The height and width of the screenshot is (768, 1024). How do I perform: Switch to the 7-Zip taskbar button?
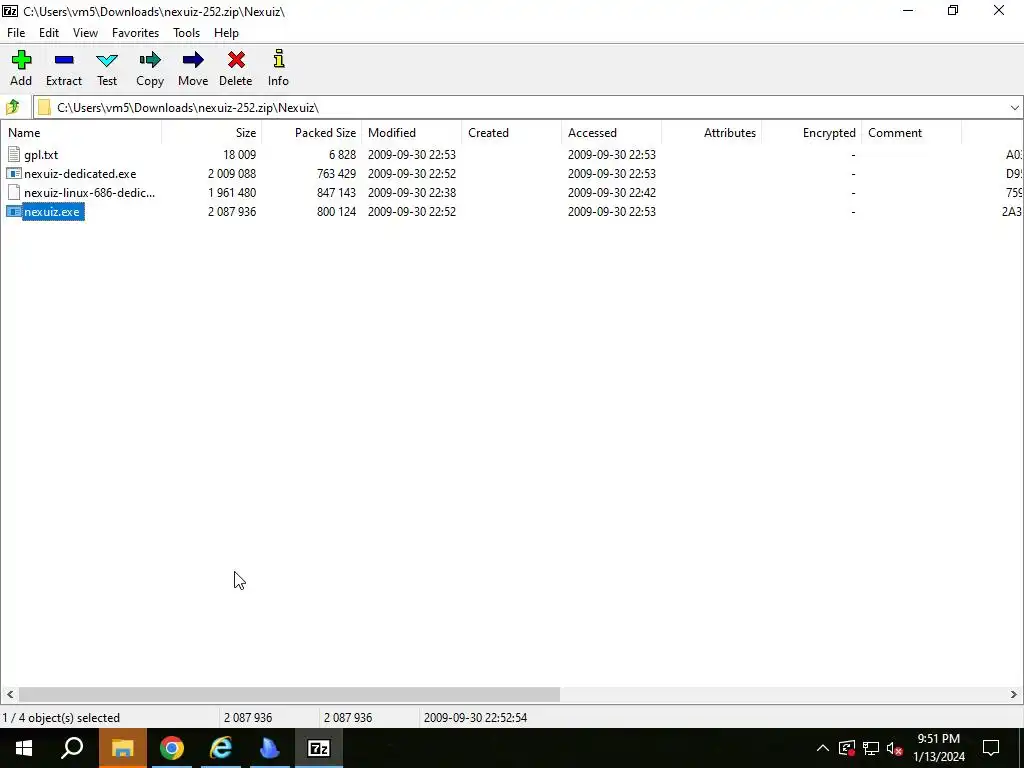point(319,748)
